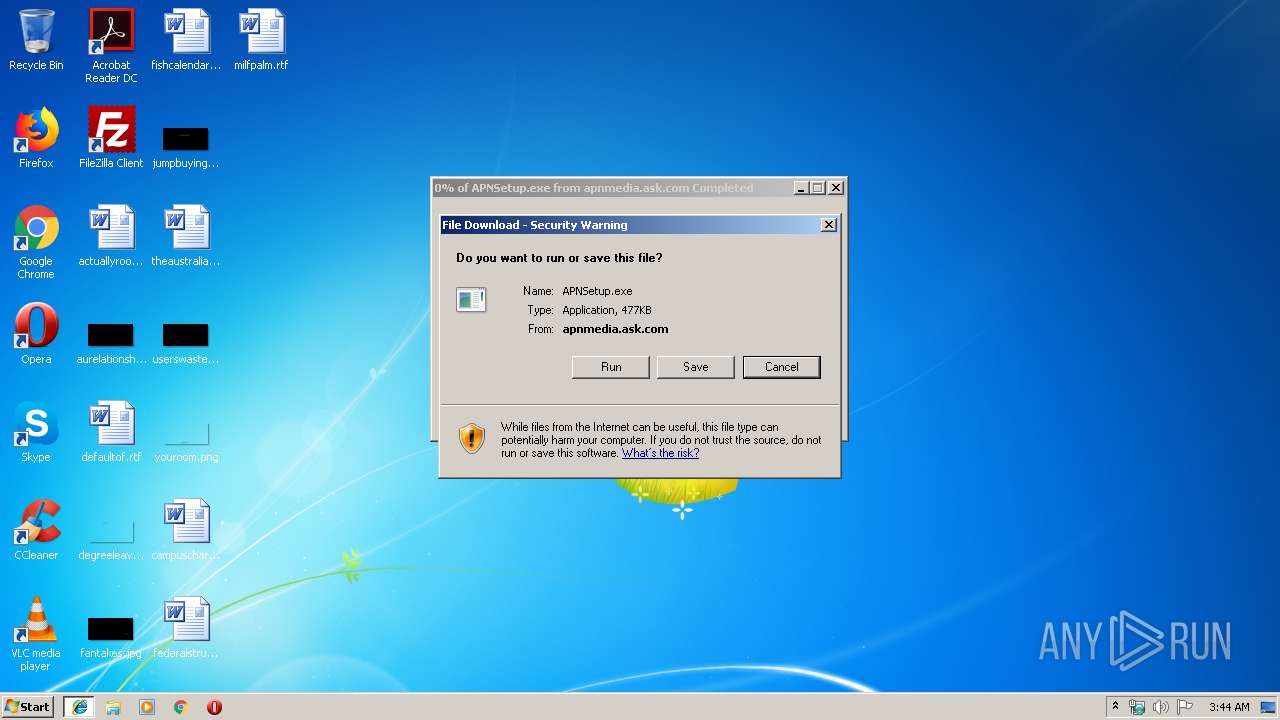Viewport: 1280px width, 720px height.
Task: Open FileZilla Client shortcut
Action: click(111, 139)
